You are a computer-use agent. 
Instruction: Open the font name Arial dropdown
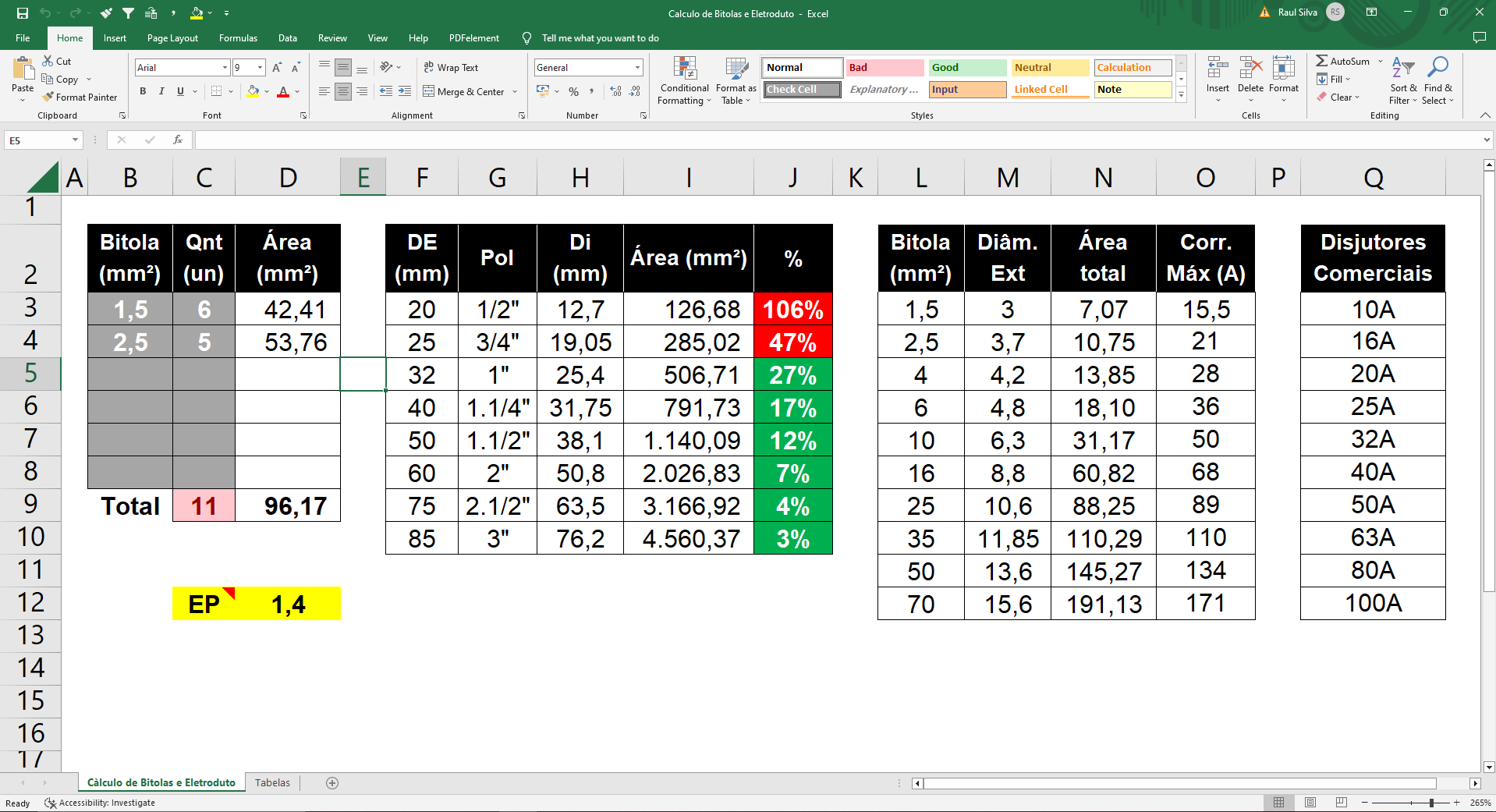coord(225,68)
